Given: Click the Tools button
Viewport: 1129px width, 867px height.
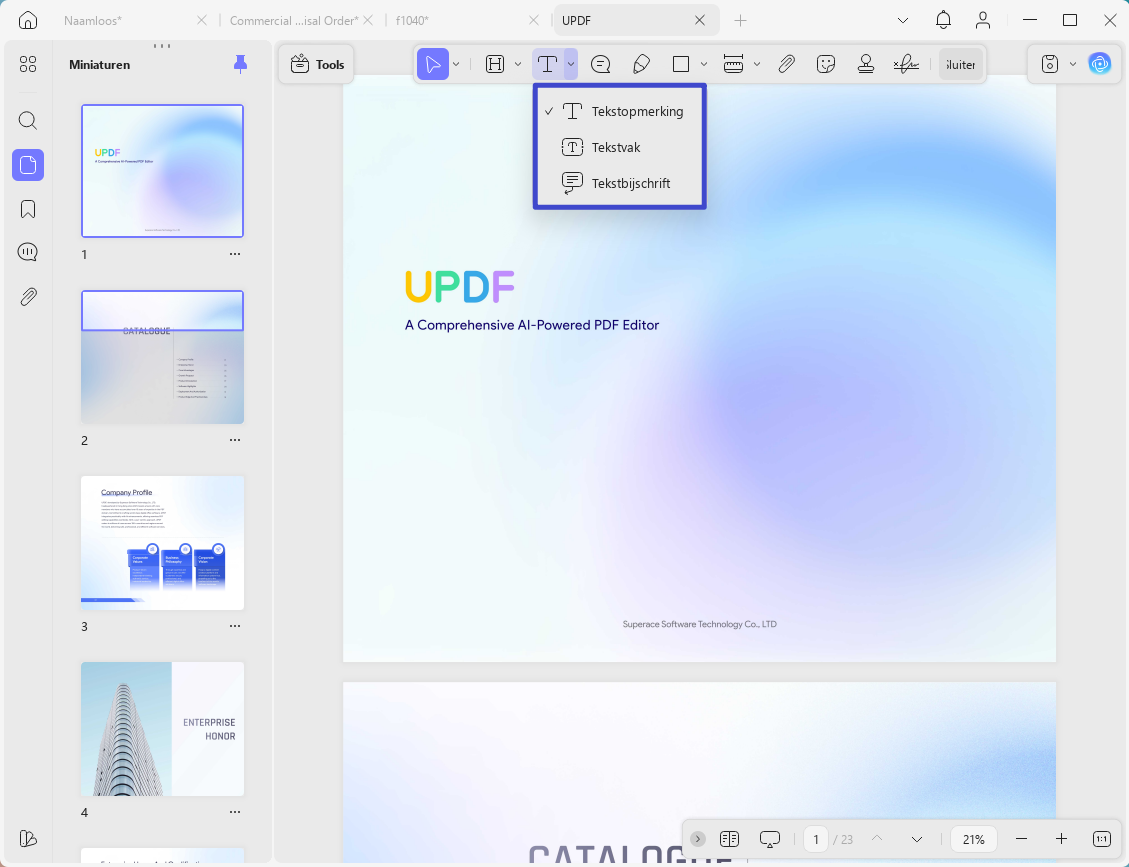Looking at the screenshot, I should coord(318,64).
